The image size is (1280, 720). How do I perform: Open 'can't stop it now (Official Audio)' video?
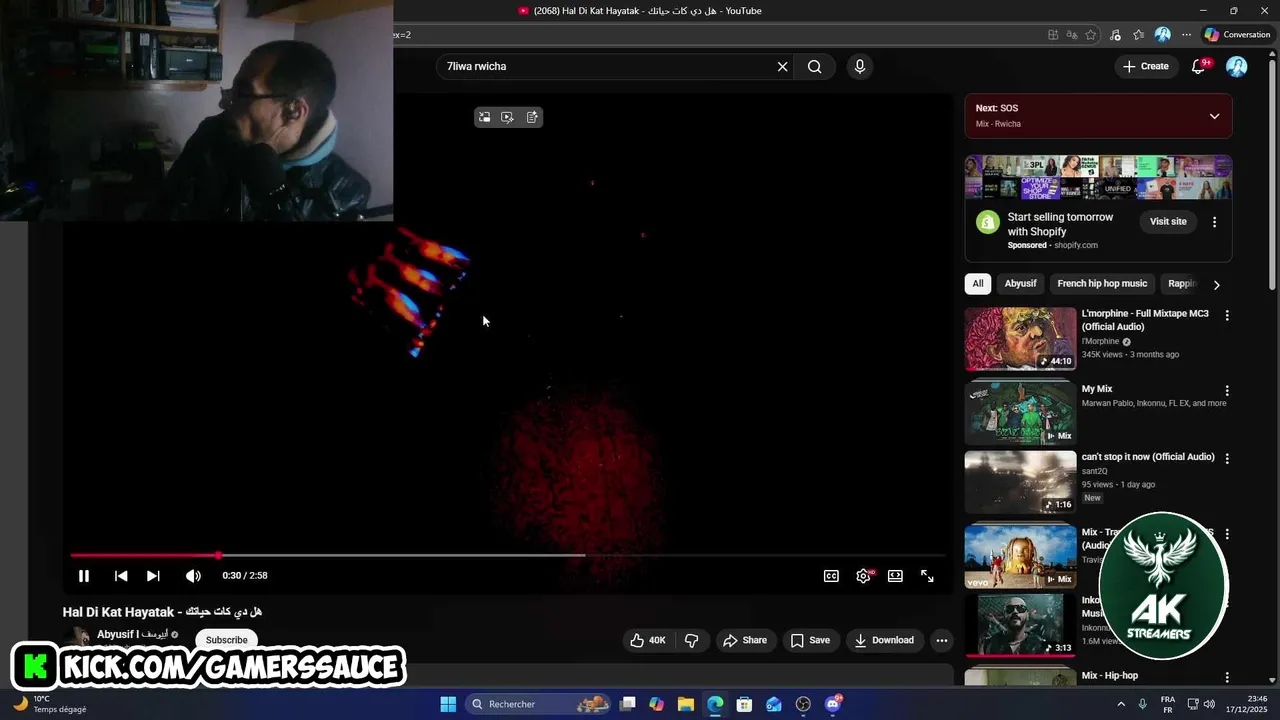coord(1148,457)
